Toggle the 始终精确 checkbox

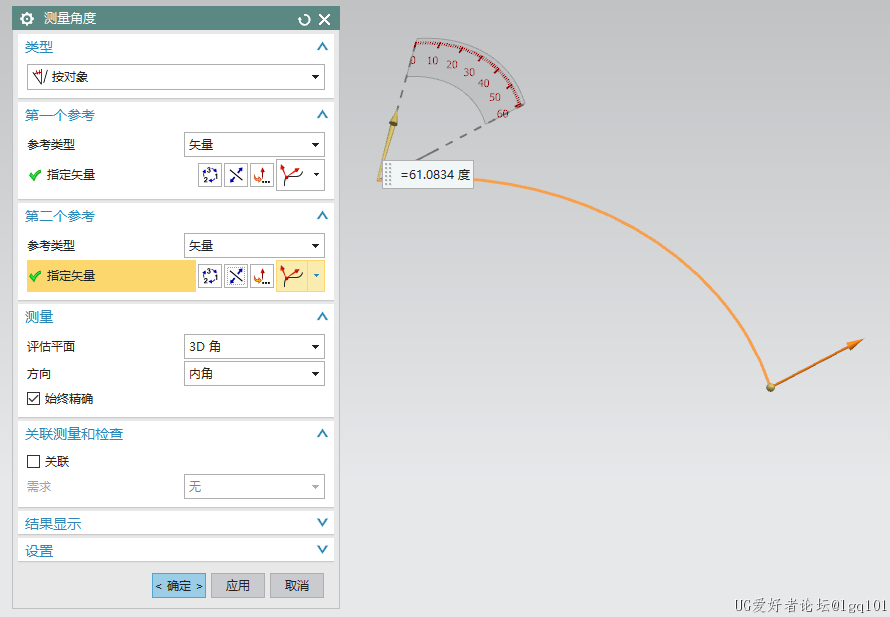click(33, 398)
